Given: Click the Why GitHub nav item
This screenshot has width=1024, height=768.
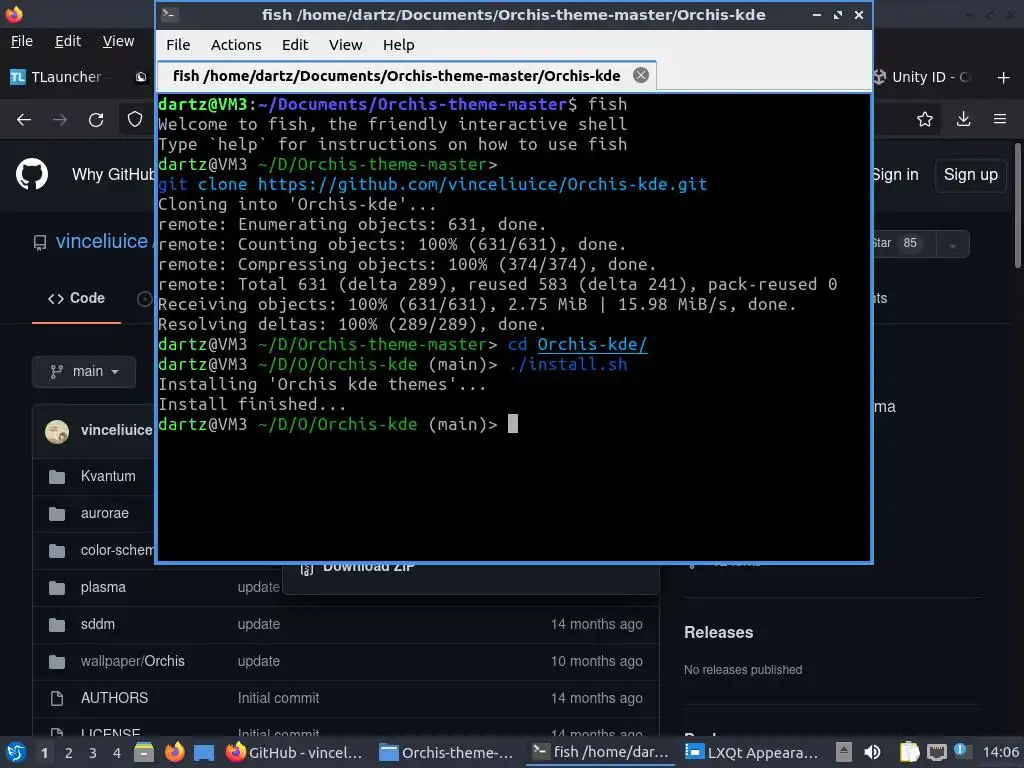Looking at the screenshot, I should pos(113,174).
